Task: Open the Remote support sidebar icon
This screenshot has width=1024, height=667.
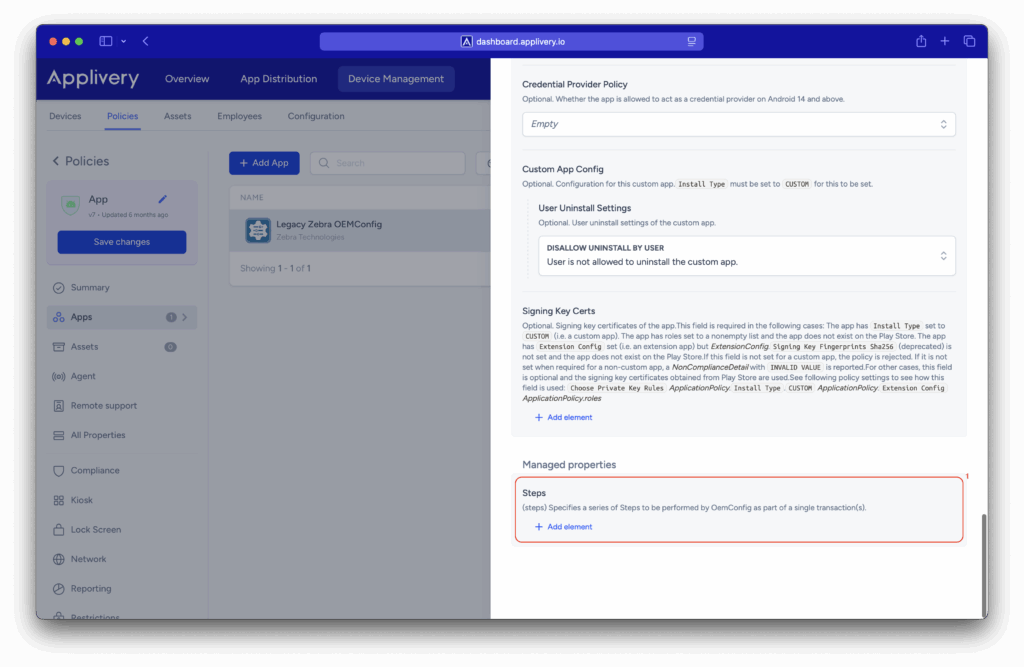Action: (x=58, y=406)
